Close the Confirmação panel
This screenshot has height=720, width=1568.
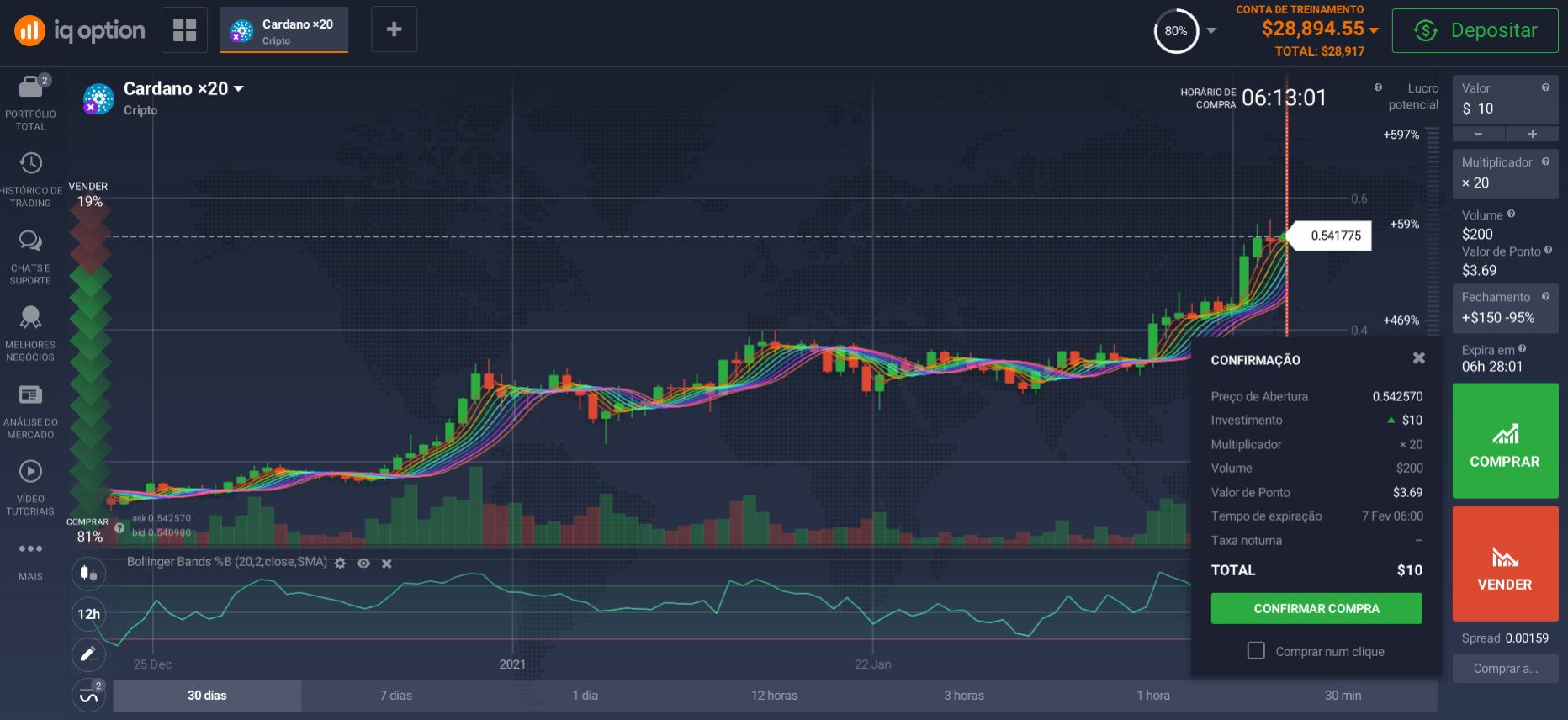tap(1419, 358)
